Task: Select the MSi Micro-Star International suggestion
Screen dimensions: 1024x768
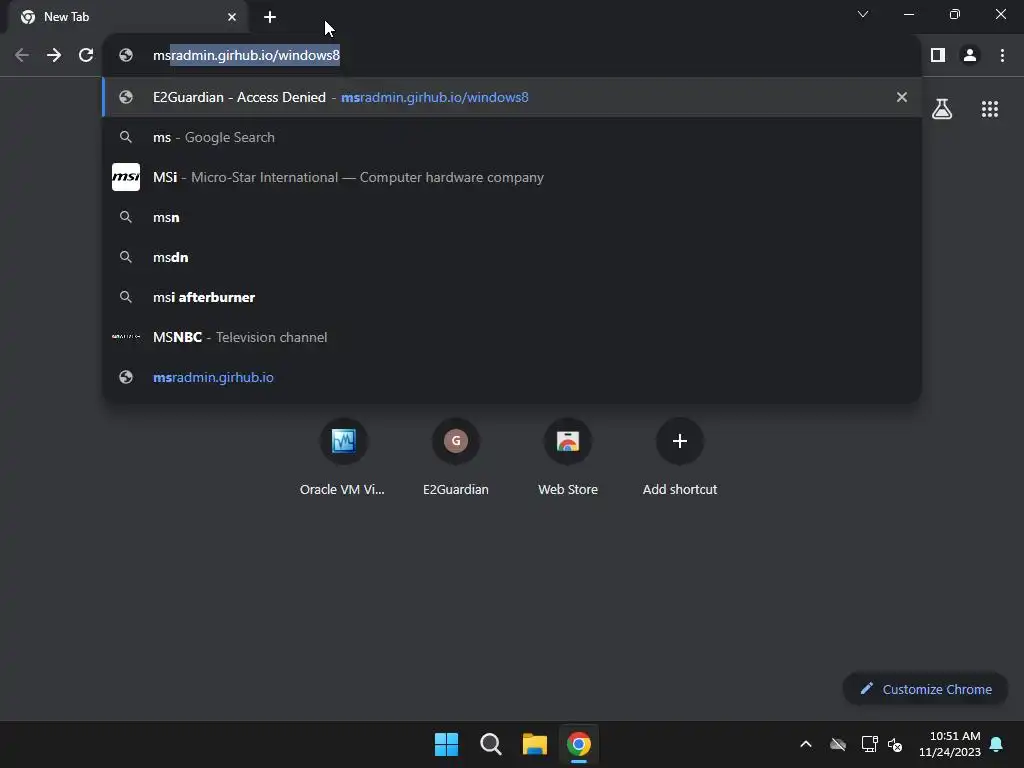Action: (512, 177)
